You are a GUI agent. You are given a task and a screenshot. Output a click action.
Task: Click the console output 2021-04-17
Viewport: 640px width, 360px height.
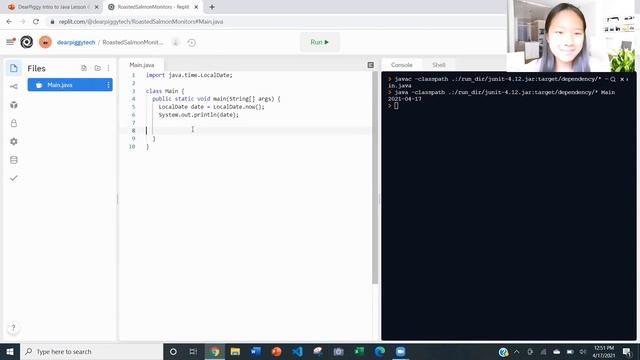pyautogui.click(x=404, y=99)
